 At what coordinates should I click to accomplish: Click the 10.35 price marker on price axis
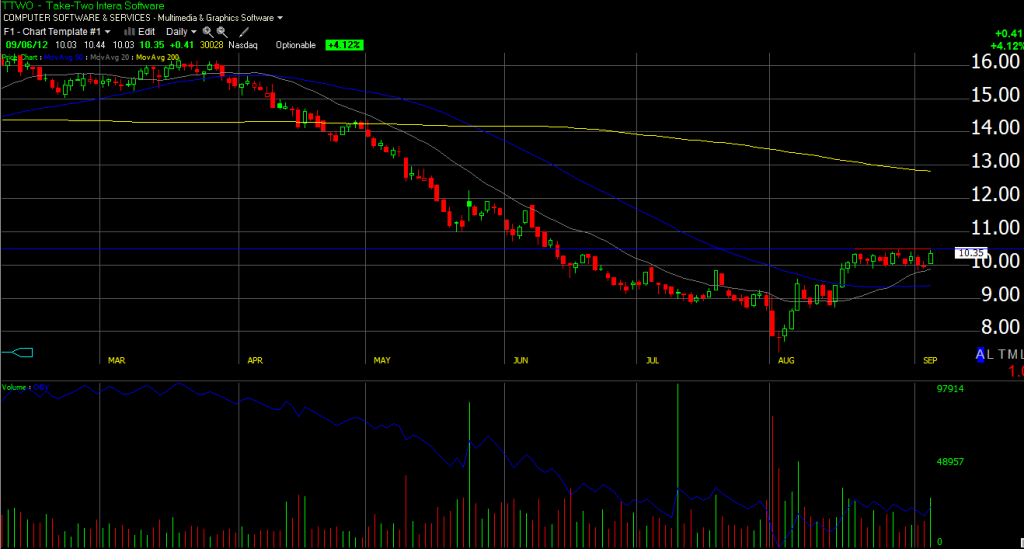970,253
